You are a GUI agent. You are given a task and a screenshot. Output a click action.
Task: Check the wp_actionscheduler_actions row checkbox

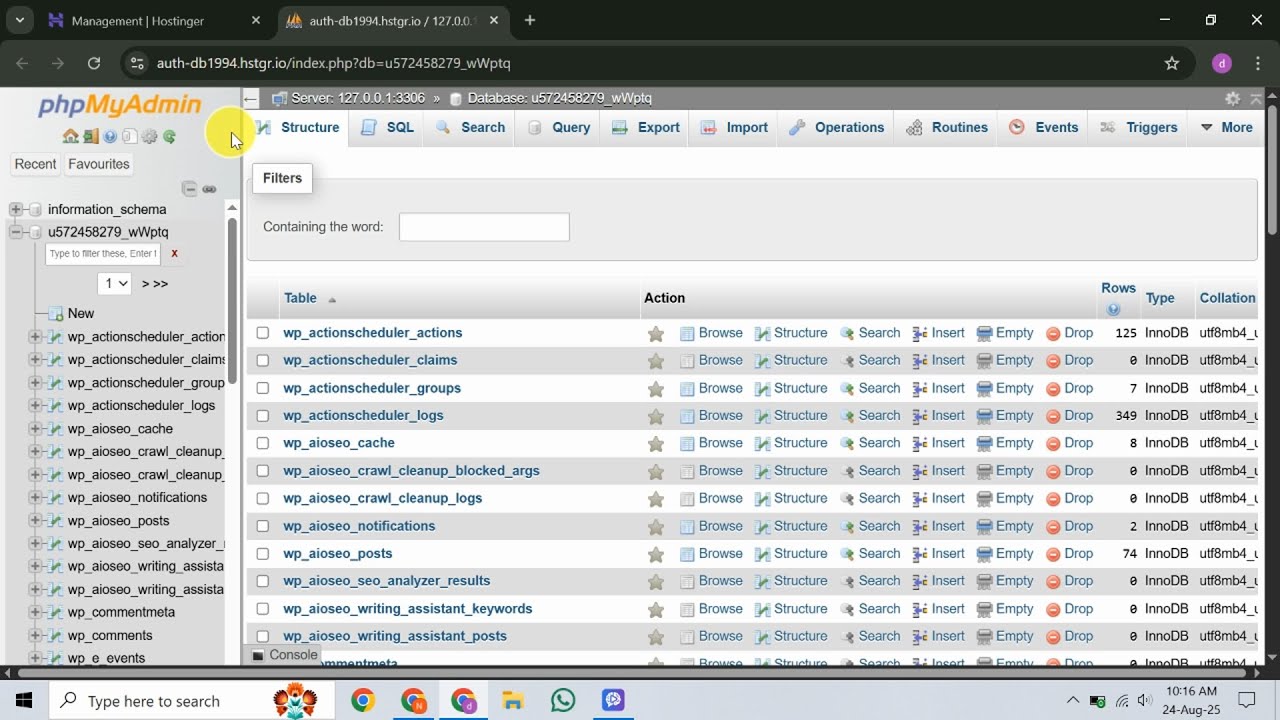[263, 333]
